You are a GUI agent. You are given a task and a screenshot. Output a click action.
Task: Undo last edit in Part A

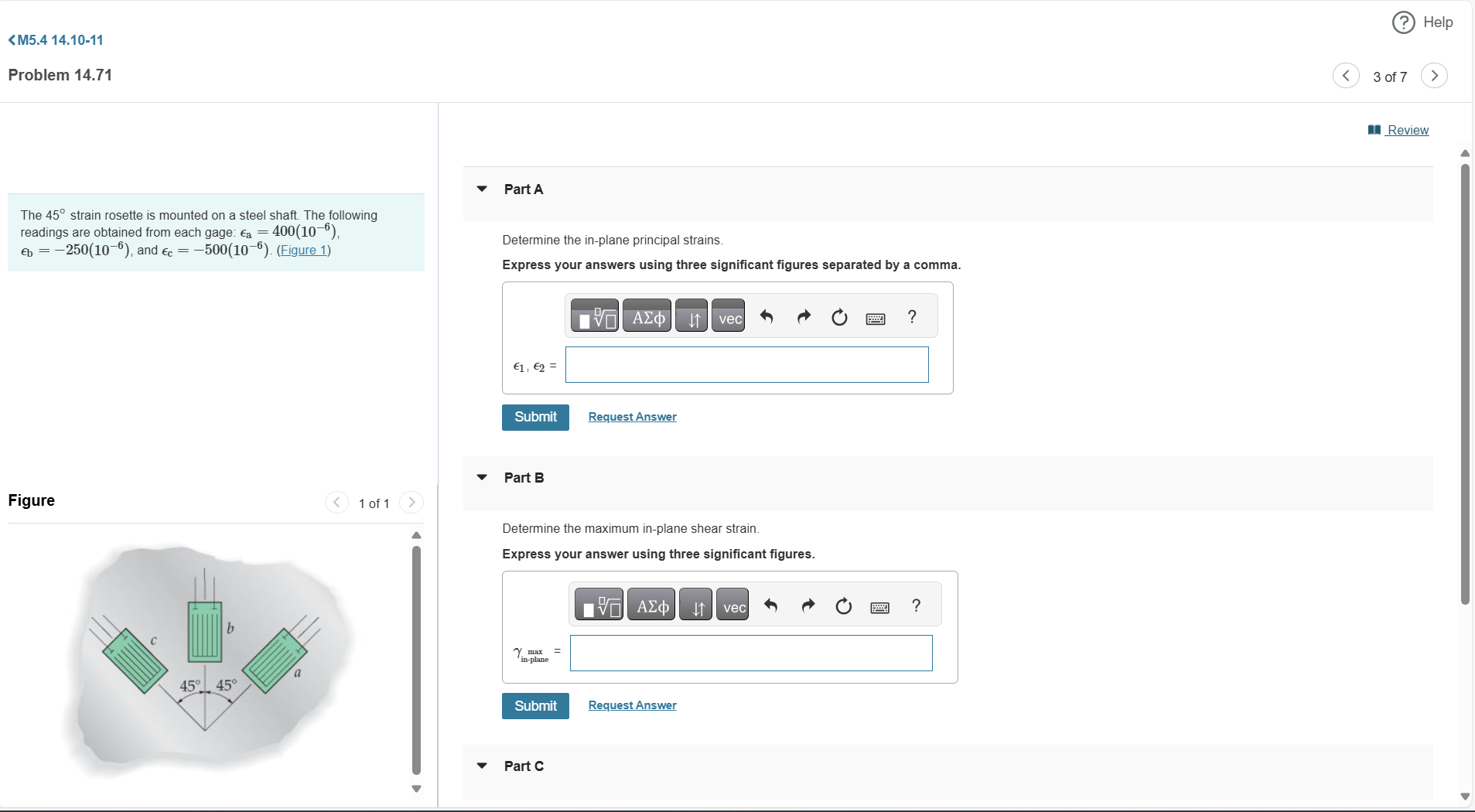tap(767, 316)
